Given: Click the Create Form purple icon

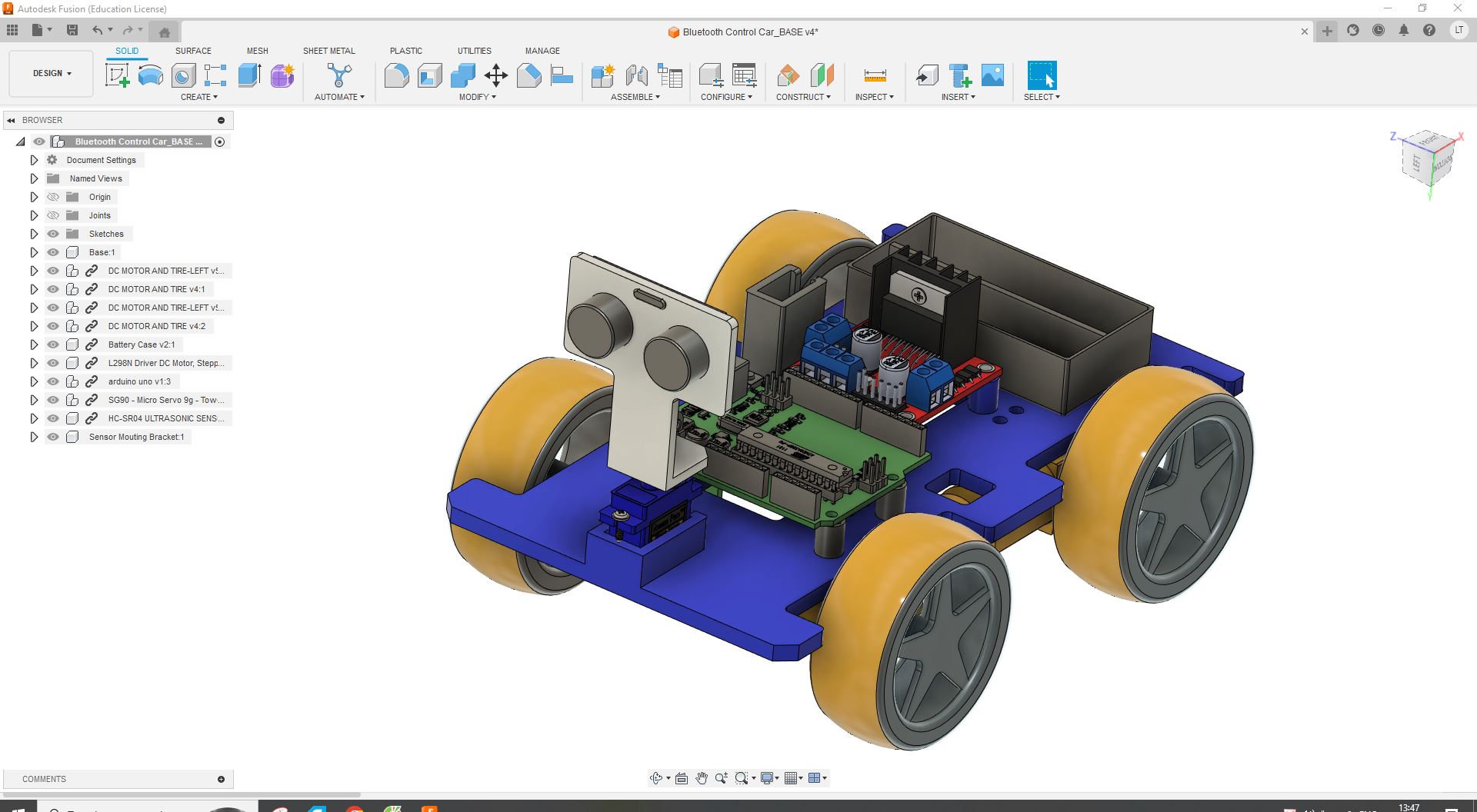Looking at the screenshot, I should (282, 75).
